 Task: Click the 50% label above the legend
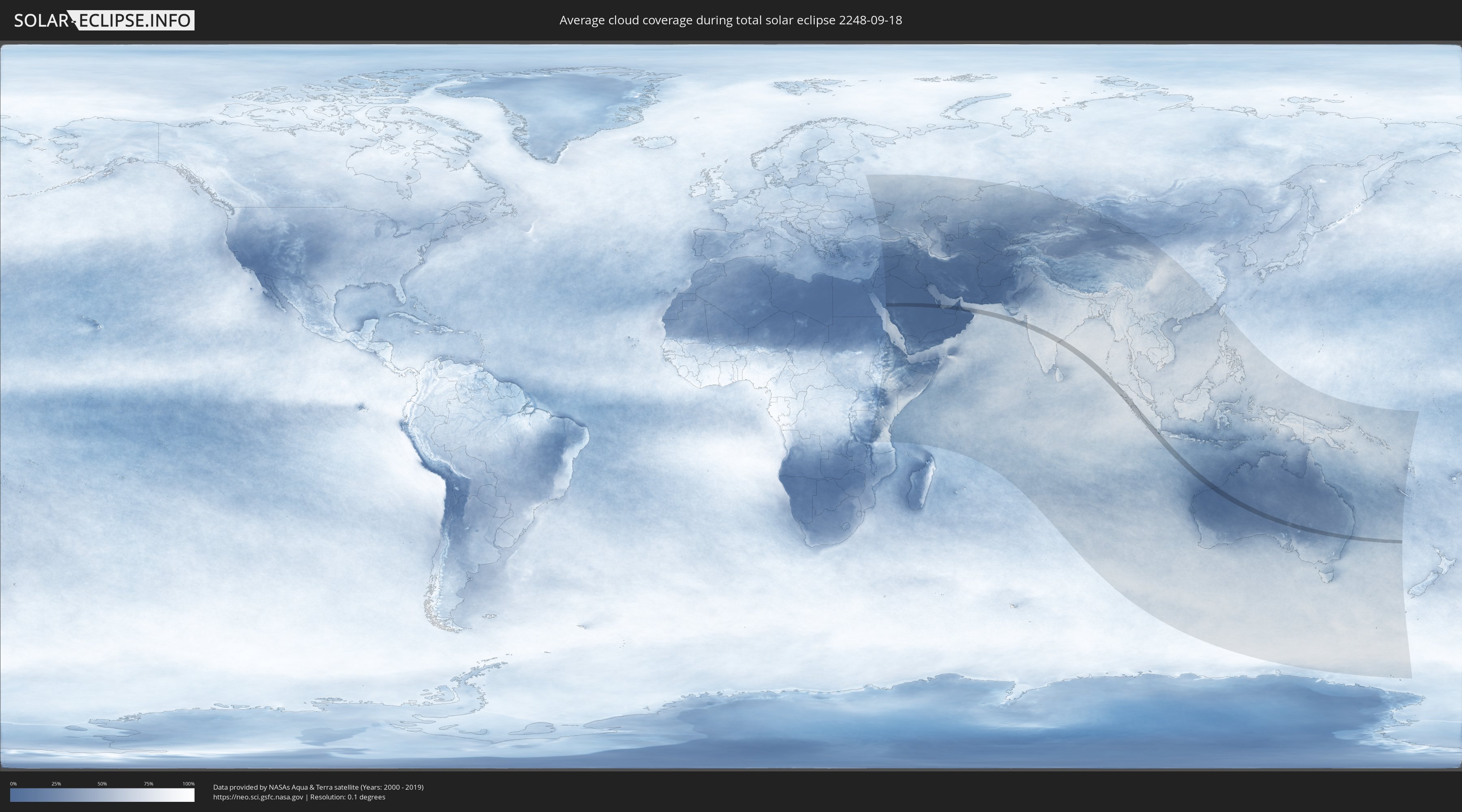point(102,784)
